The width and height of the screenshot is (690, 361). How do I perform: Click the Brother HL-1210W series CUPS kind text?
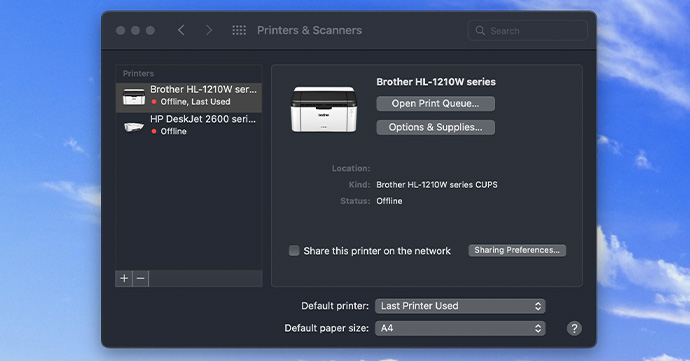pos(437,184)
